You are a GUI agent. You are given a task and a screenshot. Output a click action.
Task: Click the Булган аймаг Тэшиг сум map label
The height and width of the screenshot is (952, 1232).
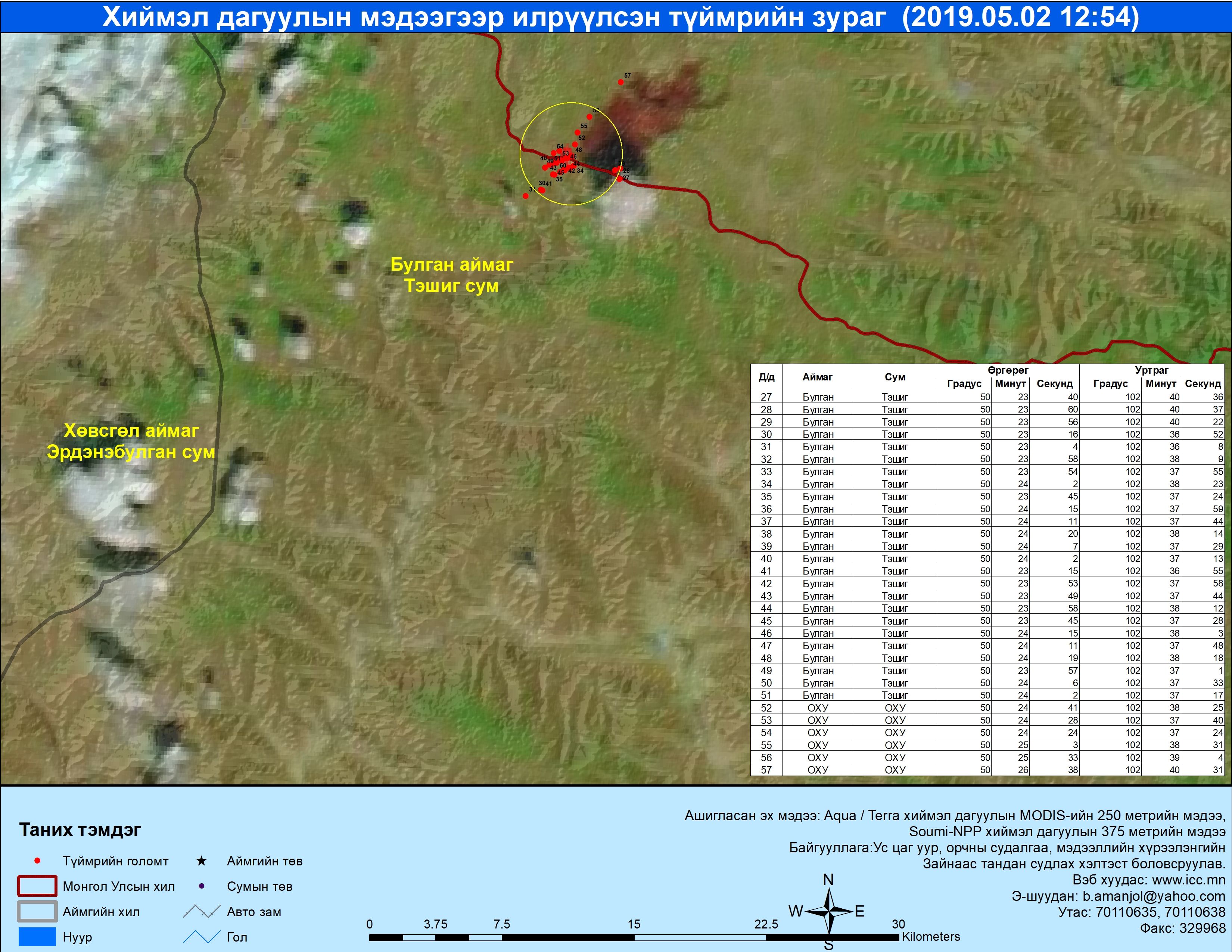pyautogui.click(x=452, y=275)
